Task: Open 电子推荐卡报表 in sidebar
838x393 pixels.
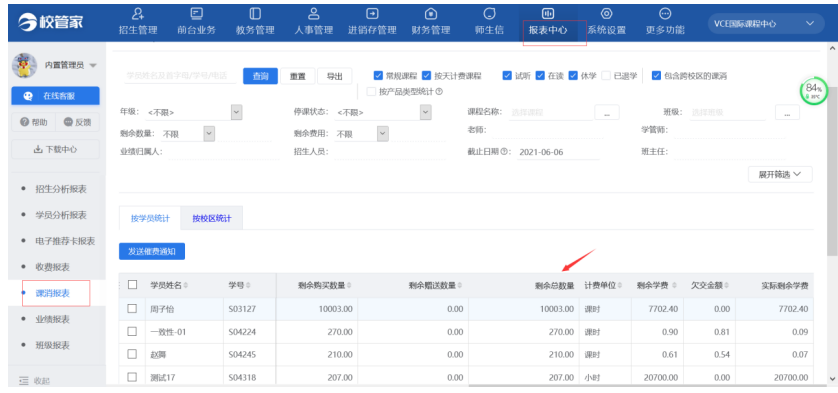Action: [65, 241]
